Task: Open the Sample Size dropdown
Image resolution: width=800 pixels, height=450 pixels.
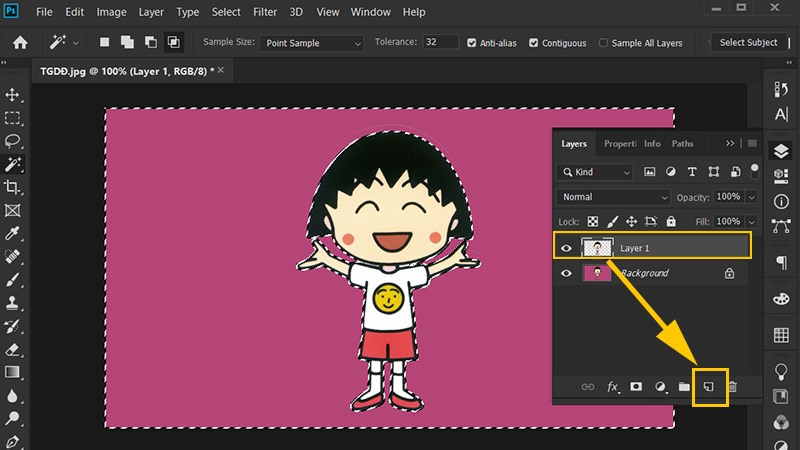Action: point(311,43)
